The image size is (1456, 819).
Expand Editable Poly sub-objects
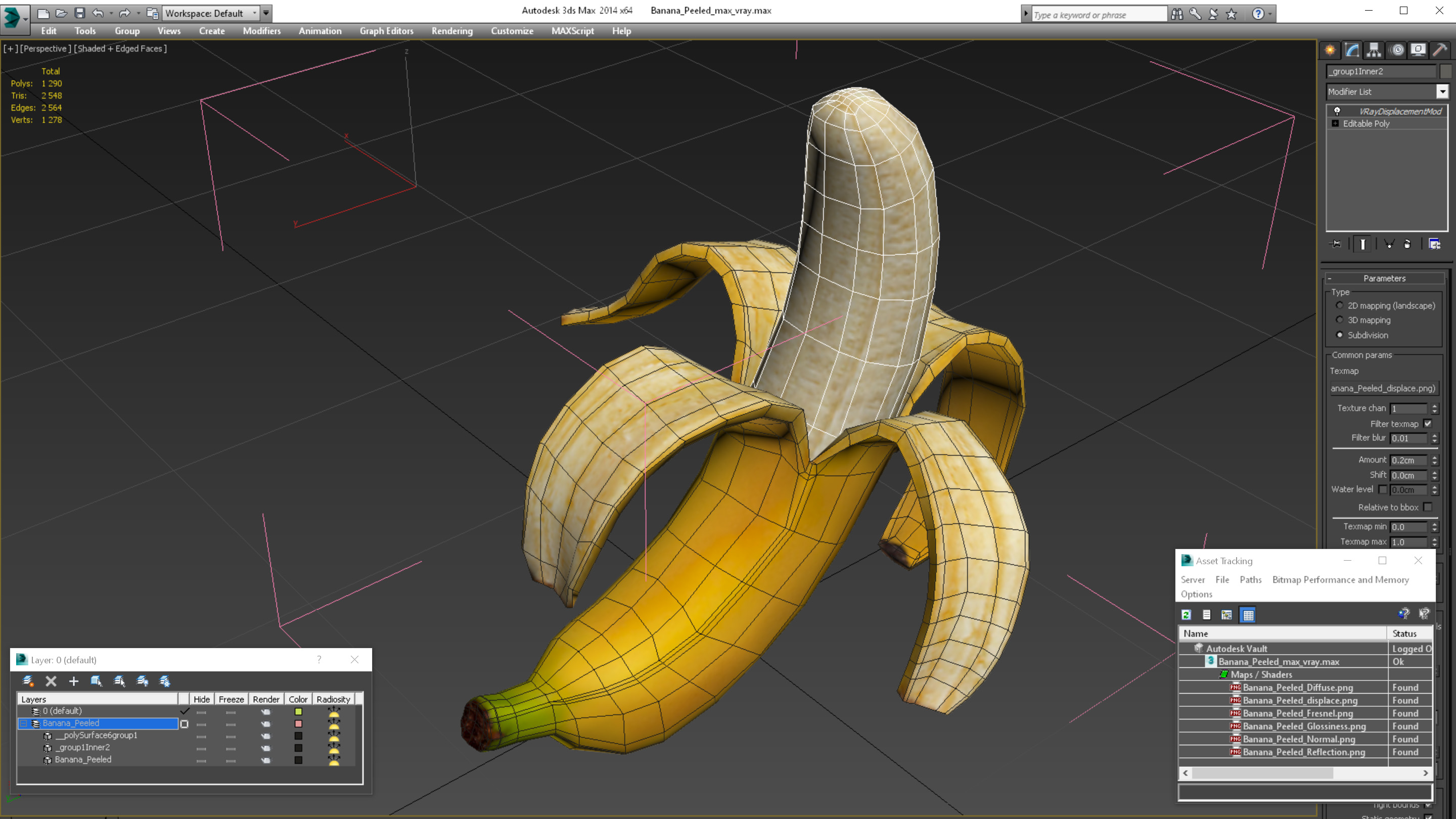tap(1335, 123)
